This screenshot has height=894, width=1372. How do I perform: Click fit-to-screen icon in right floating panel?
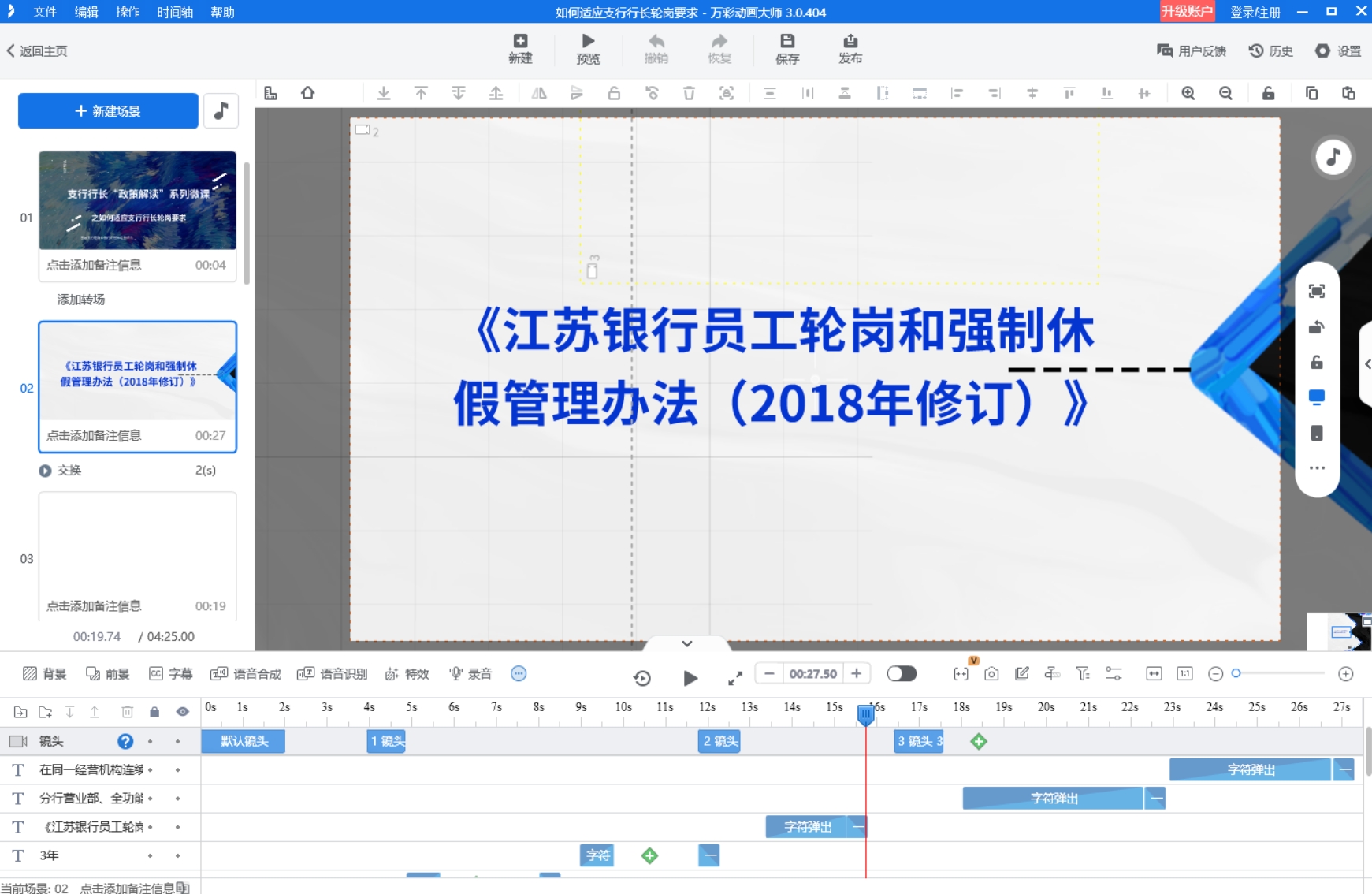pyautogui.click(x=1317, y=292)
